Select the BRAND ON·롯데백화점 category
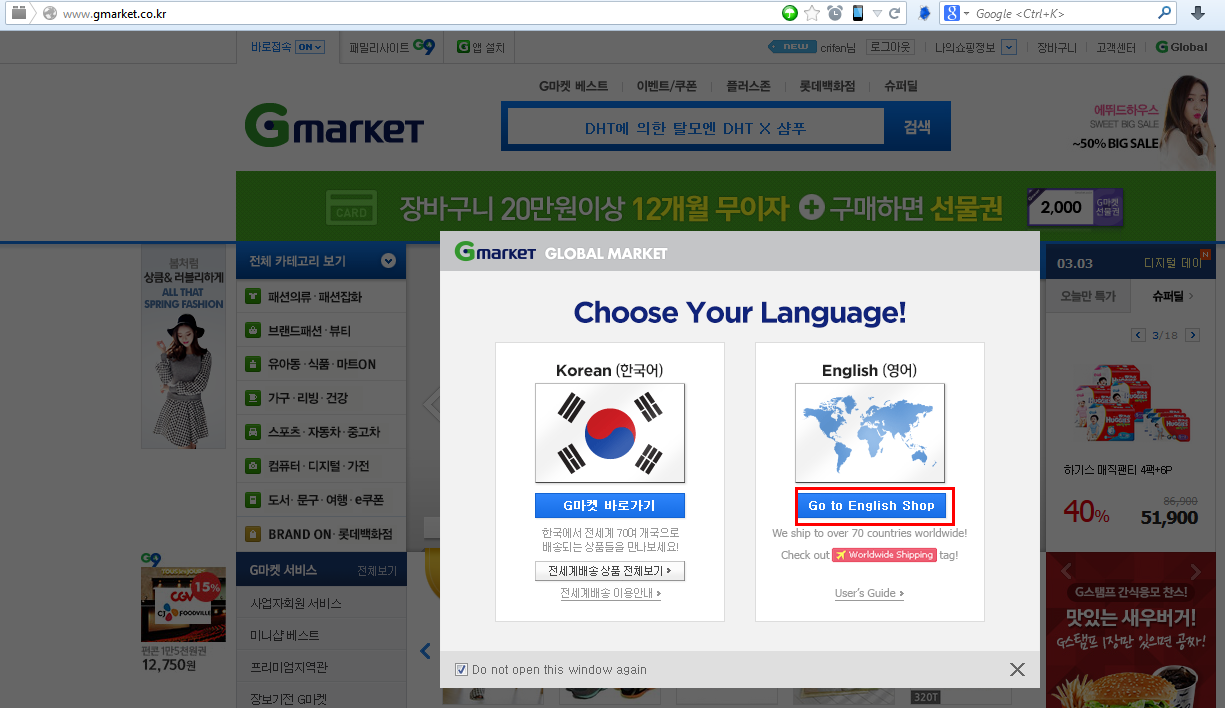Image resolution: width=1225 pixels, height=708 pixels. coord(321,534)
